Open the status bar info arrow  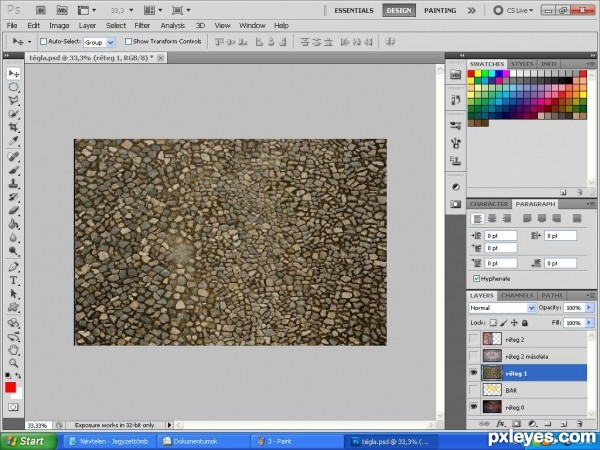[x=169, y=425]
